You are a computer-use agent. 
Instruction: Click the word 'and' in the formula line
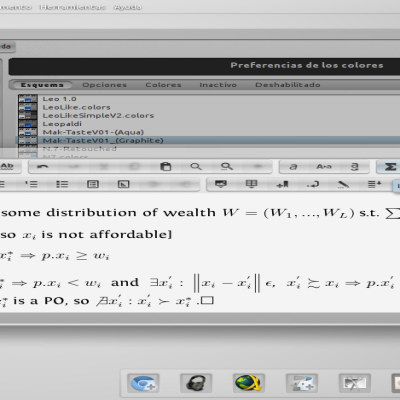pyautogui.click(x=125, y=283)
